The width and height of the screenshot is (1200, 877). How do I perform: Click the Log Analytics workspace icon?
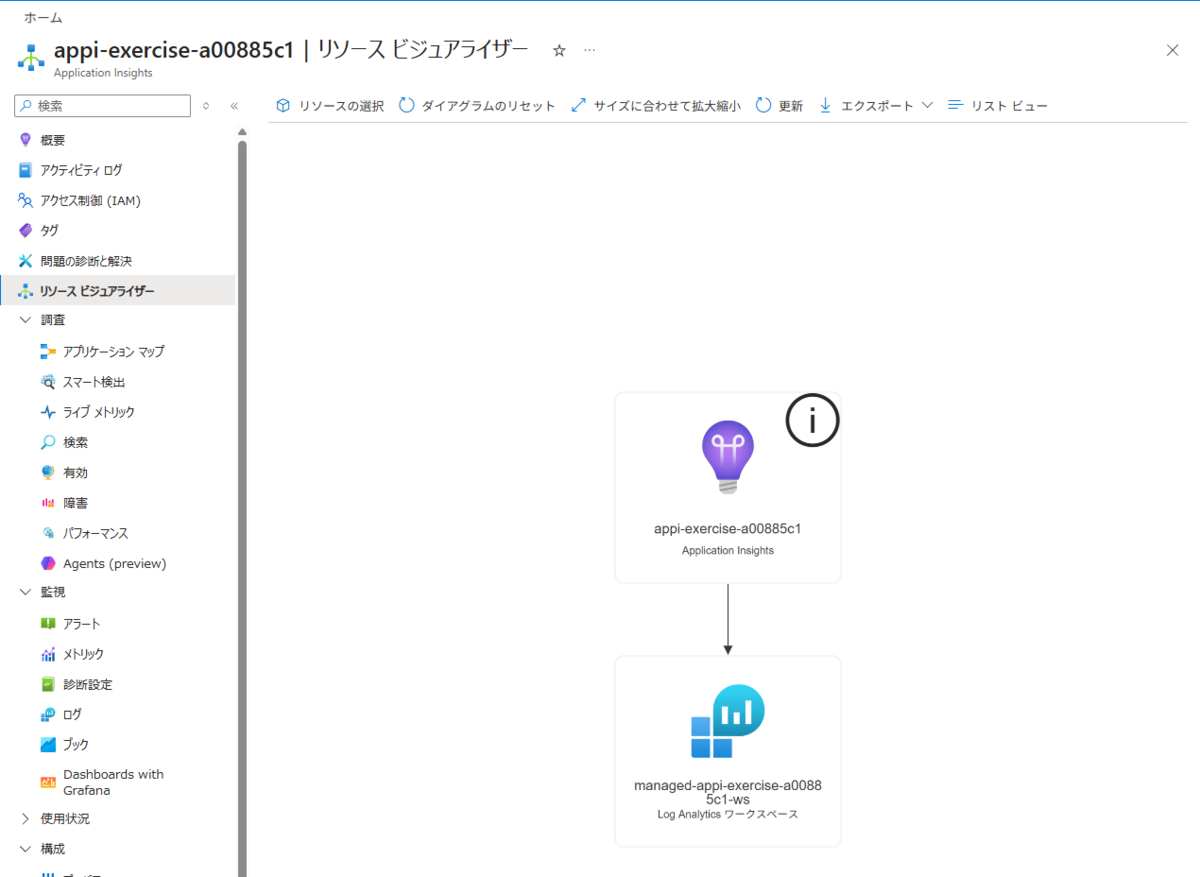click(728, 722)
